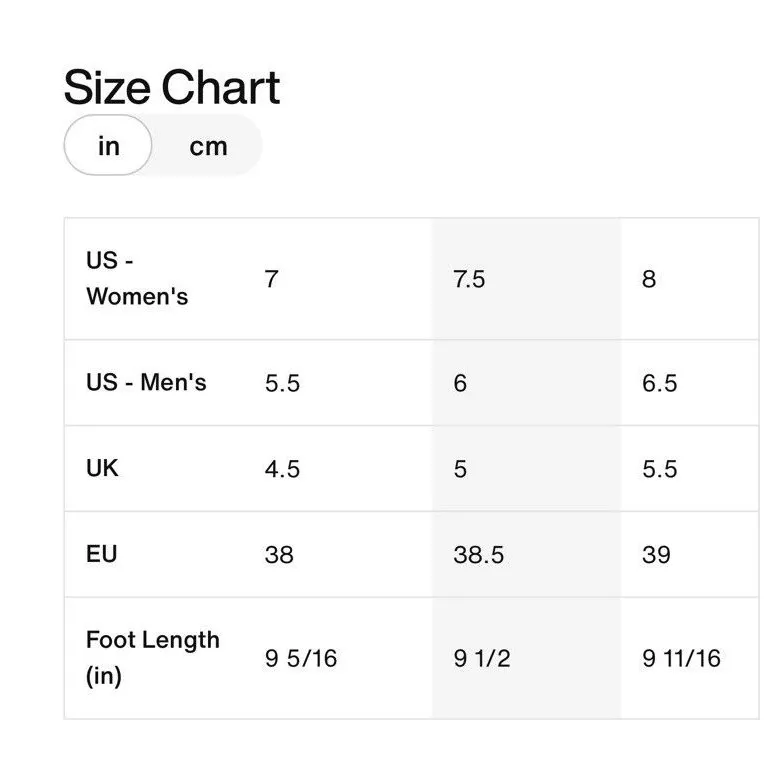This screenshot has height=782, width=782.
Task: Click the US - Men's row label
Action: [146, 382]
